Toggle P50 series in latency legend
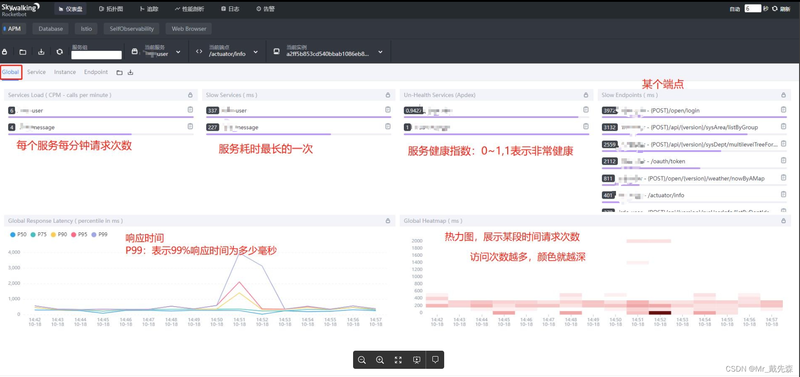Viewport: 800px width, 377px height. tap(18, 235)
